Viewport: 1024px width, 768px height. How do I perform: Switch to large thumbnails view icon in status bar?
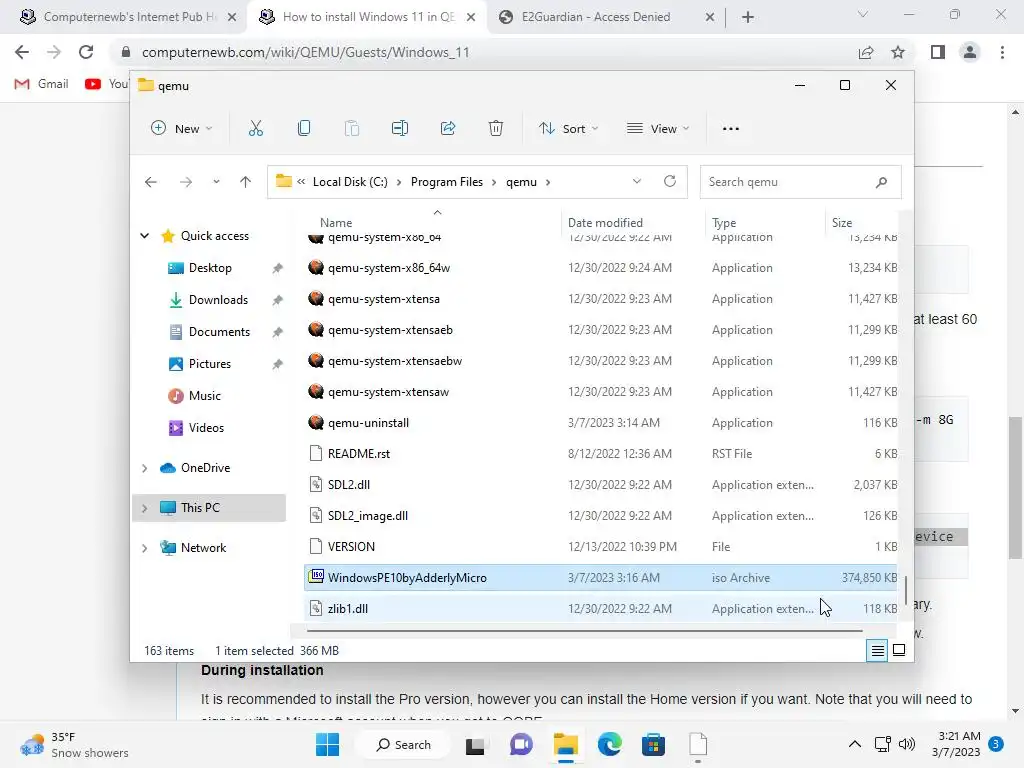coord(899,650)
